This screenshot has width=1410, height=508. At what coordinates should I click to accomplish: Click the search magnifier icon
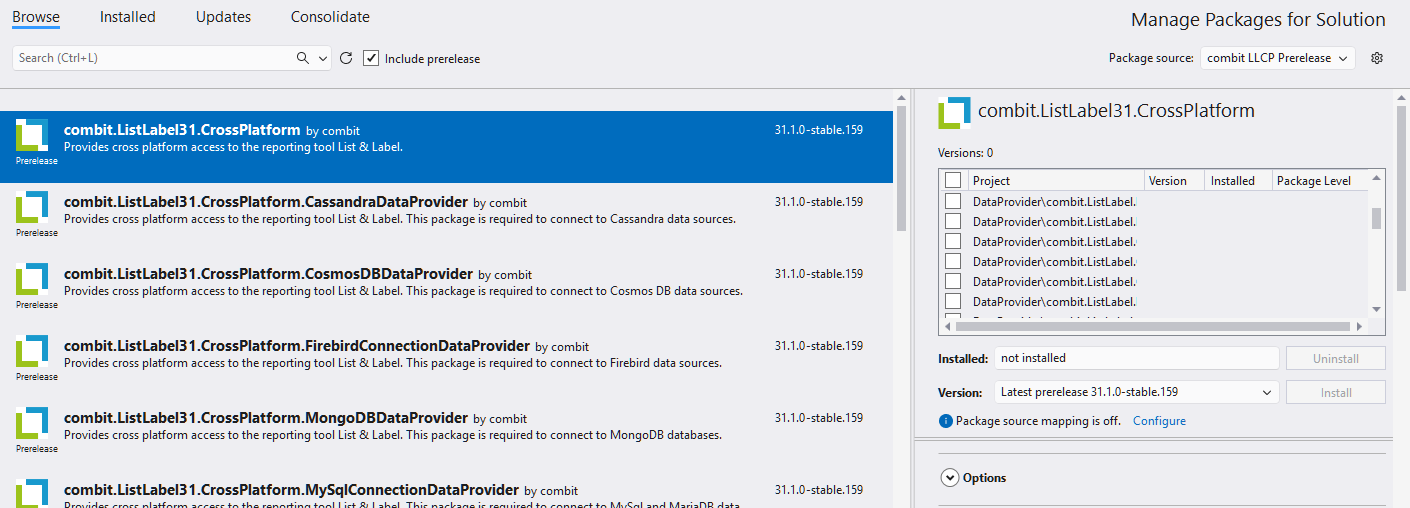[x=303, y=59]
